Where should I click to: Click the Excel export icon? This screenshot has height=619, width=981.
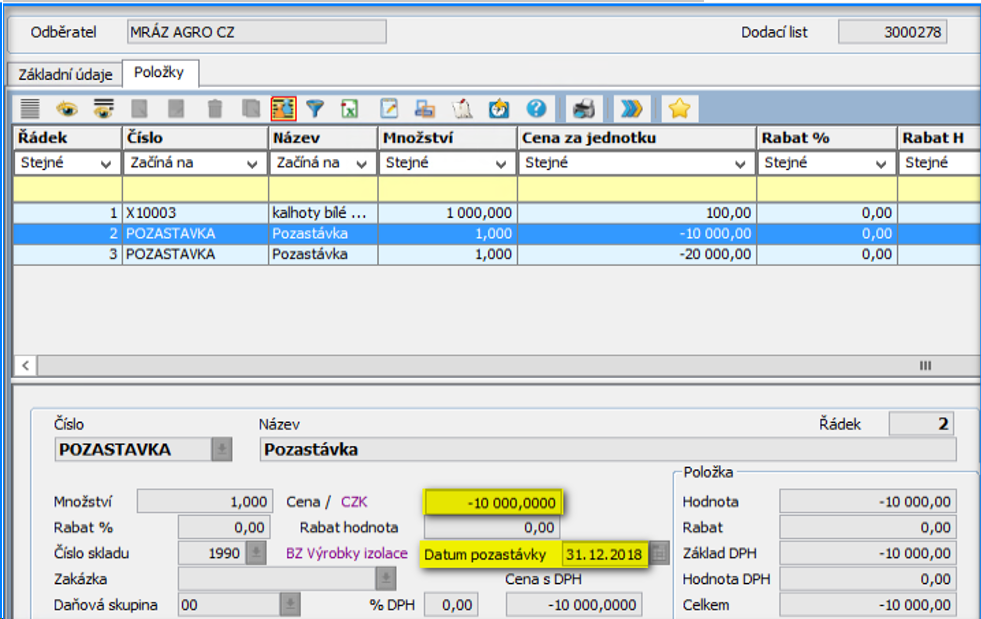pyautogui.click(x=349, y=108)
